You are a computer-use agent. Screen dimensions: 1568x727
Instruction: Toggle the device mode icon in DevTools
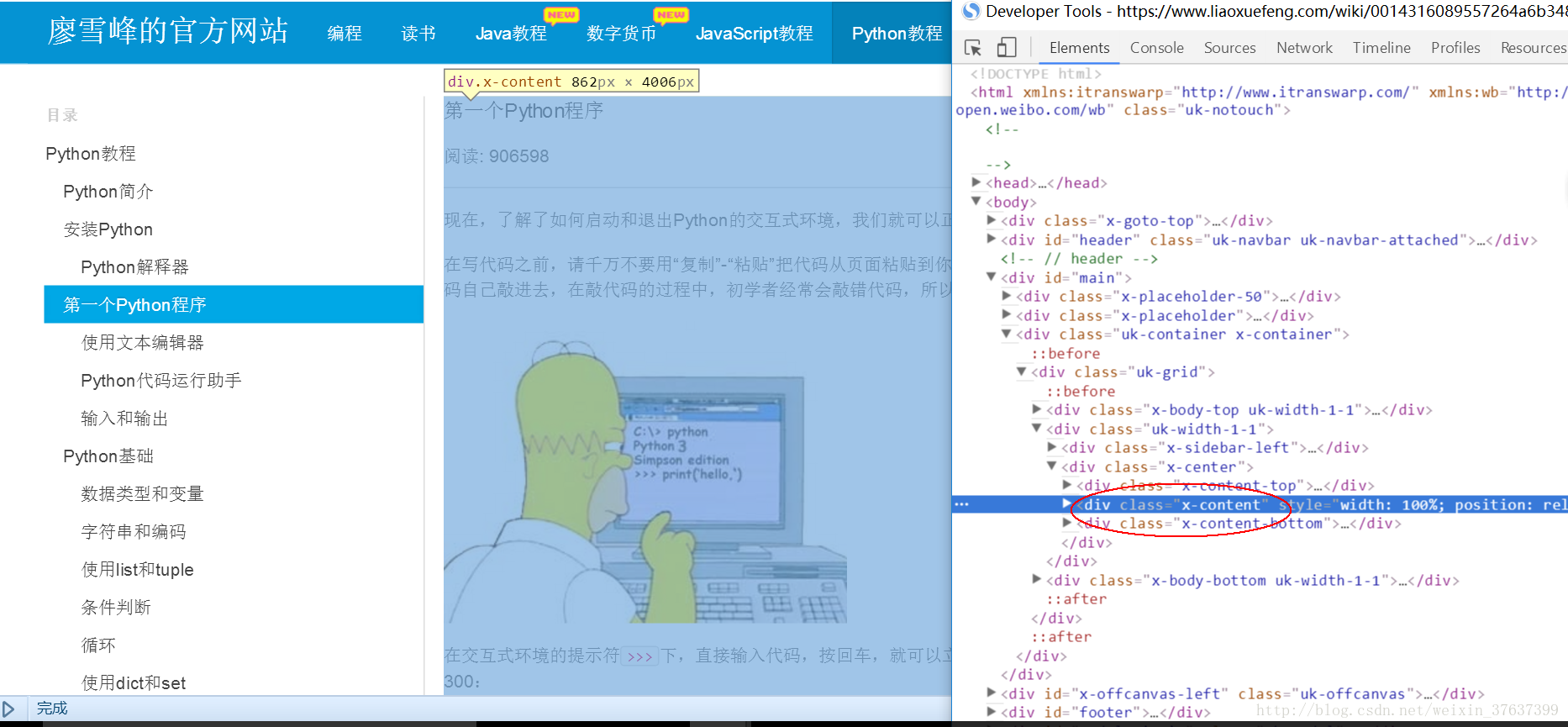click(1006, 48)
